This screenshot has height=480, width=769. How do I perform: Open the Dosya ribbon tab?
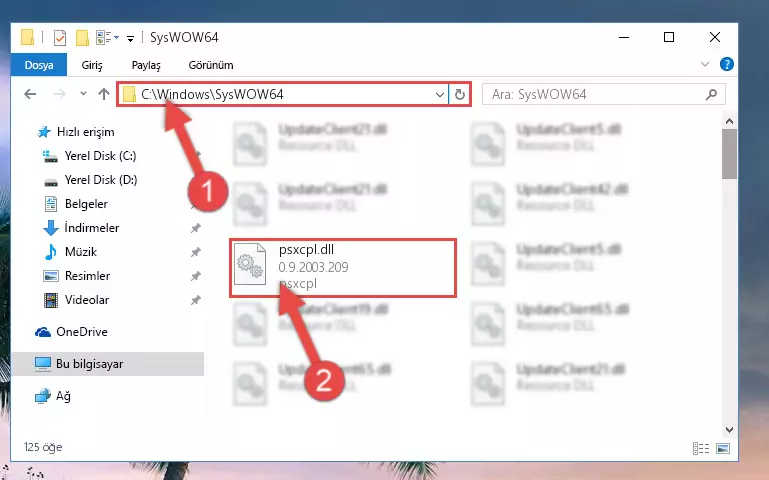(x=39, y=65)
